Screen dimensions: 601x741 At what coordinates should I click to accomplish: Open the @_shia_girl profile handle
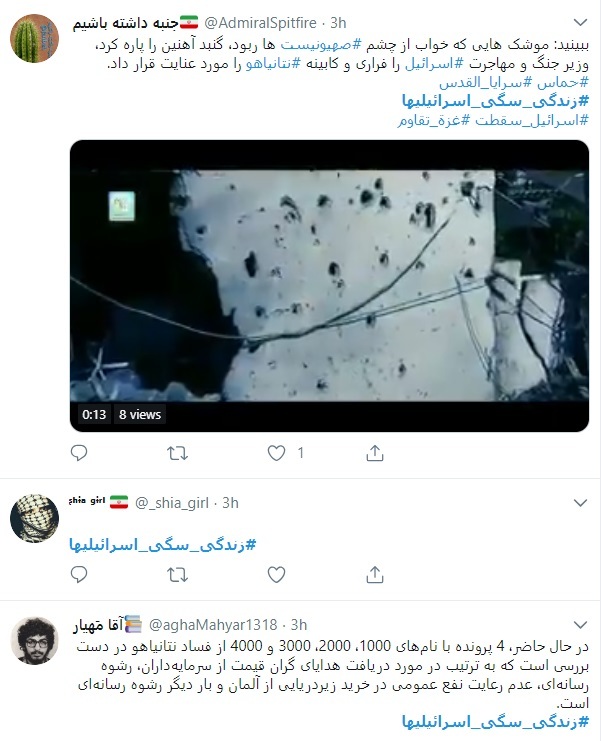pyautogui.click(x=172, y=503)
